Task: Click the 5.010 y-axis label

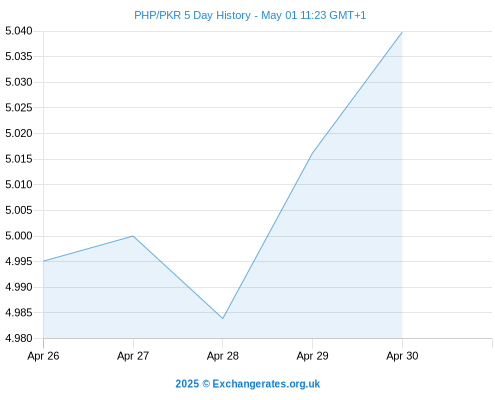Action: point(19,184)
